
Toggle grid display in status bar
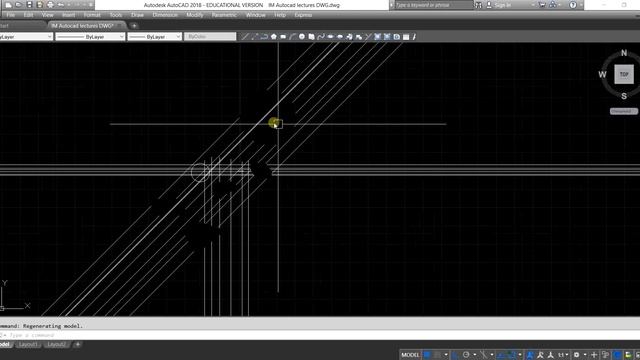[x=427, y=355]
